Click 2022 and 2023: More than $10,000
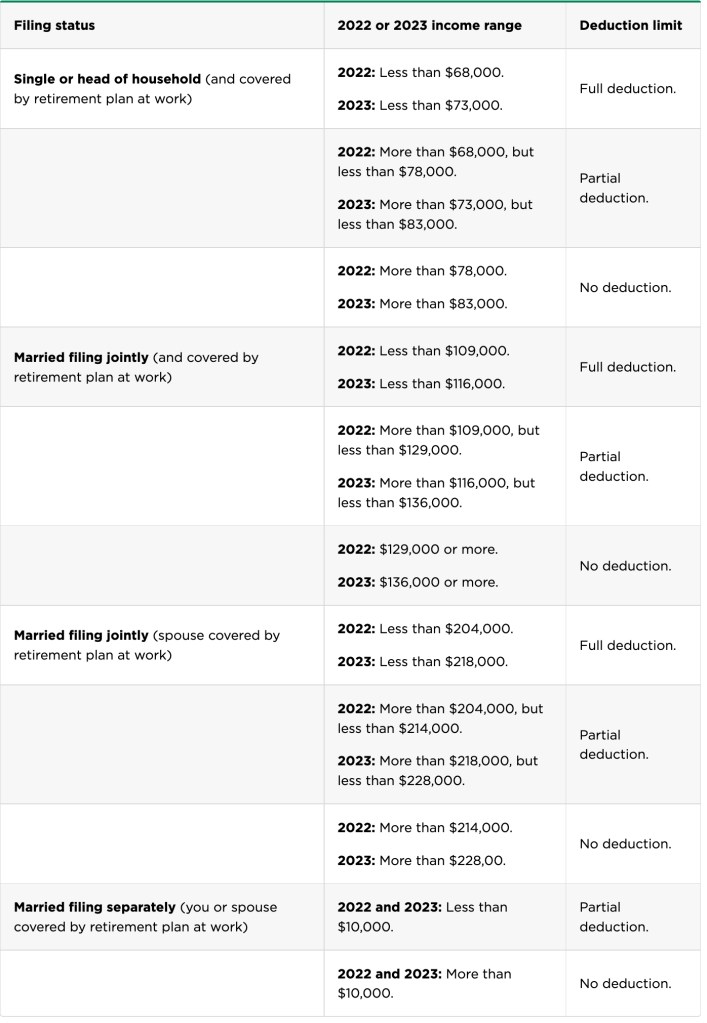The image size is (707, 1023). coord(424,983)
